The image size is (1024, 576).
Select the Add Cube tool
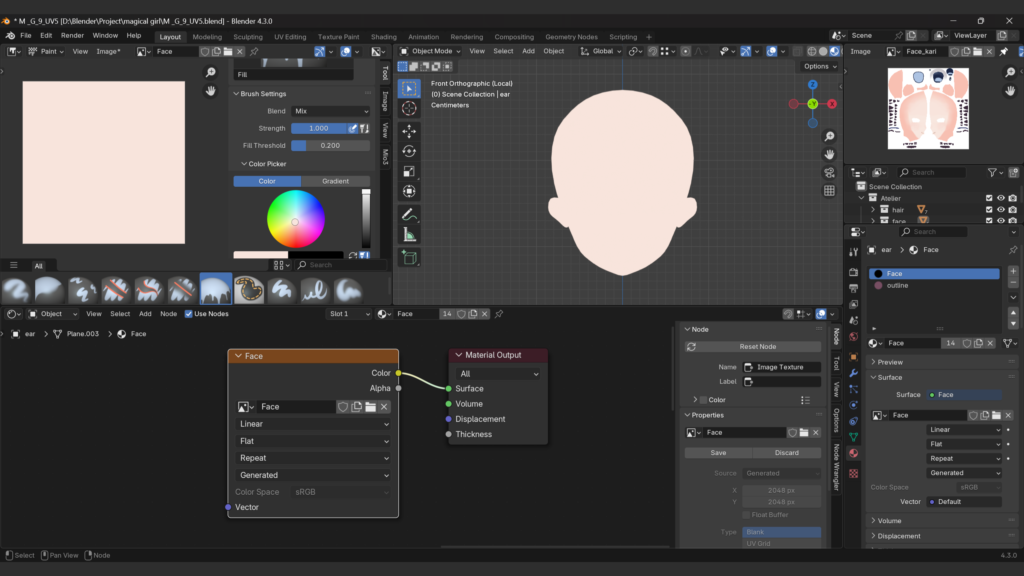point(409,257)
